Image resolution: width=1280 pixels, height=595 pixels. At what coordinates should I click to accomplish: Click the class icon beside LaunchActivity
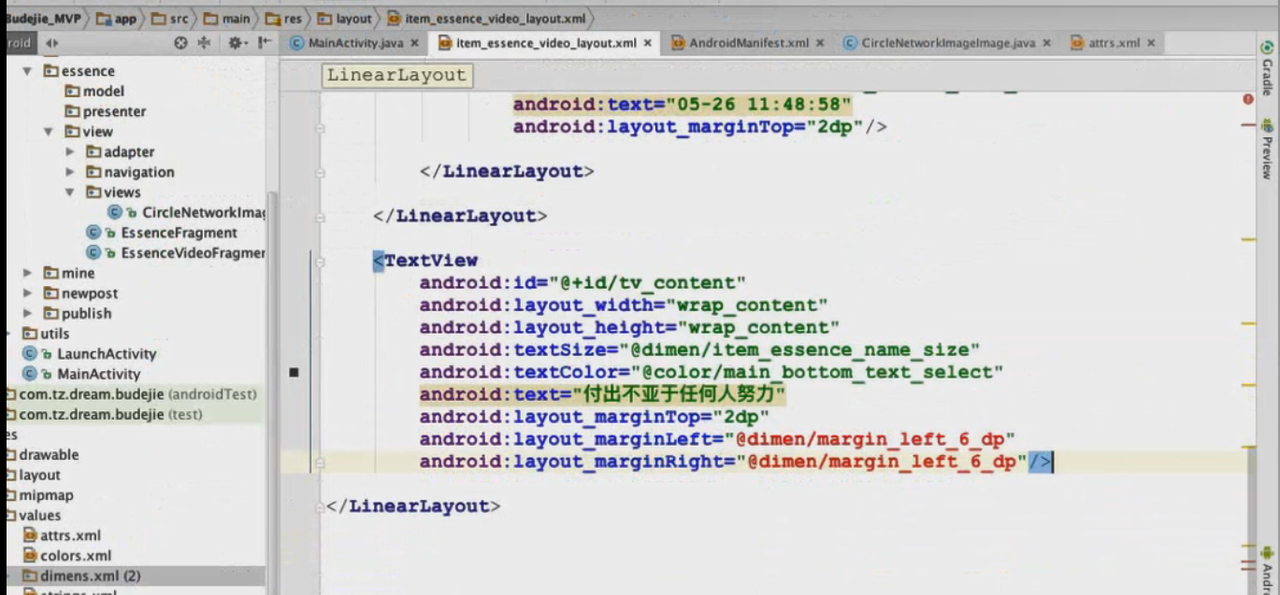tap(30, 353)
